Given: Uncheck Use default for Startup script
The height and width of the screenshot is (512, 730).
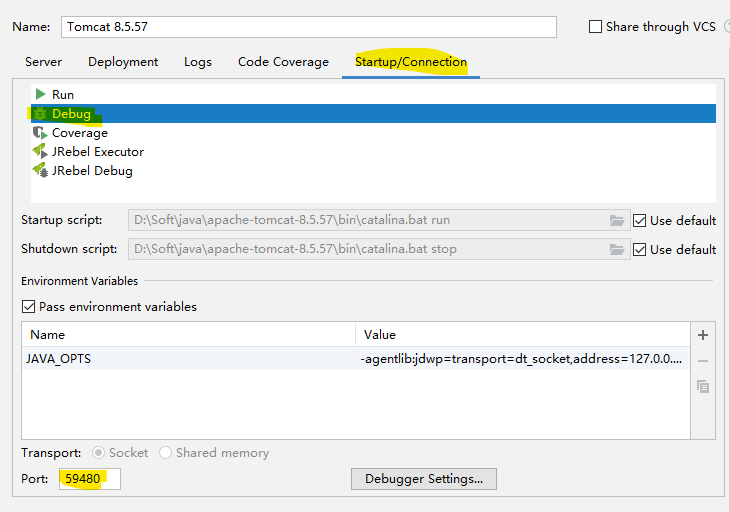Looking at the screenshot, I should coord(639,221).
